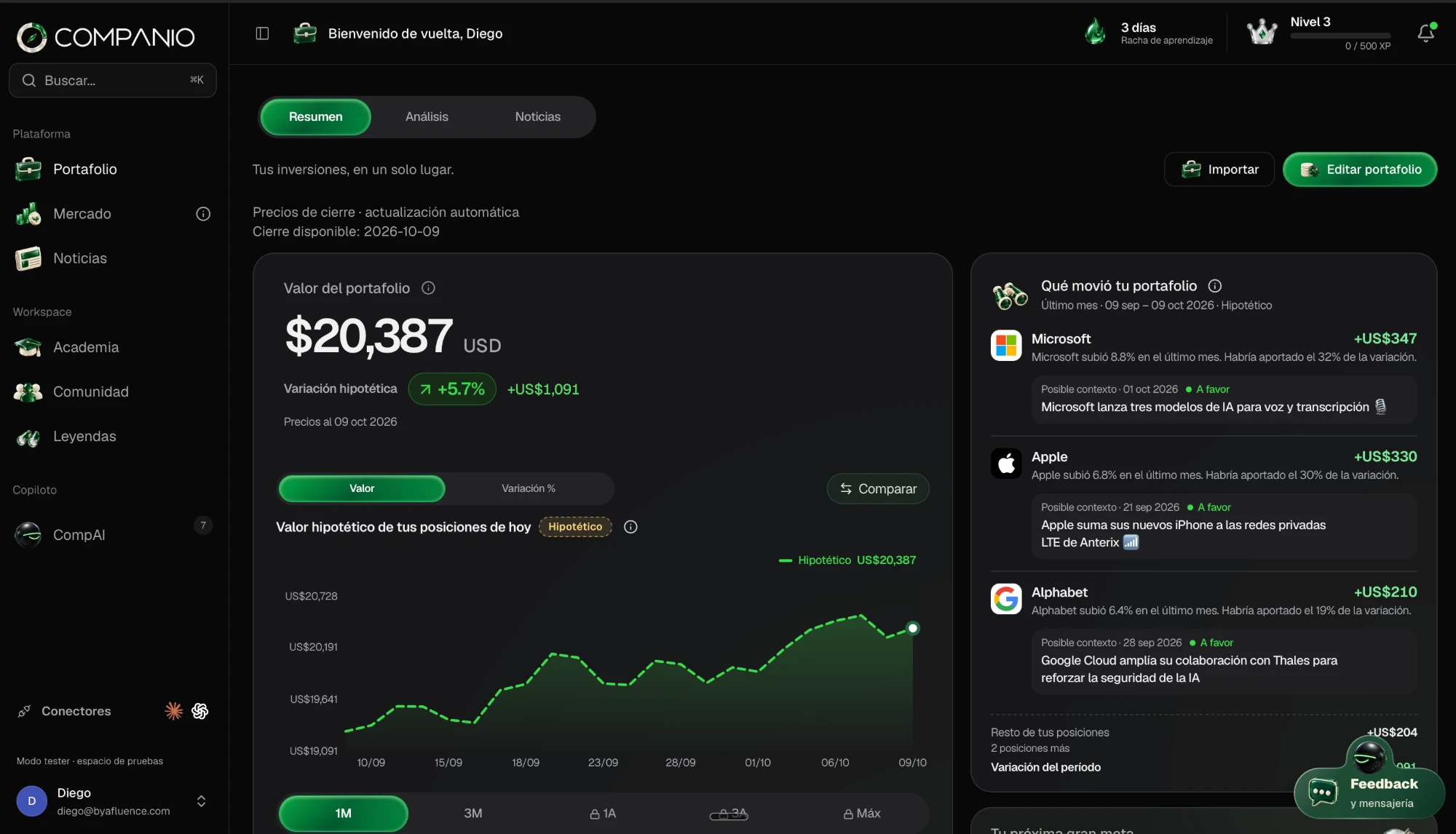Switch chart to Valor mode
Image resolution: width=1456 pixels, height=834 pixels.
click(x=362, y=488)
